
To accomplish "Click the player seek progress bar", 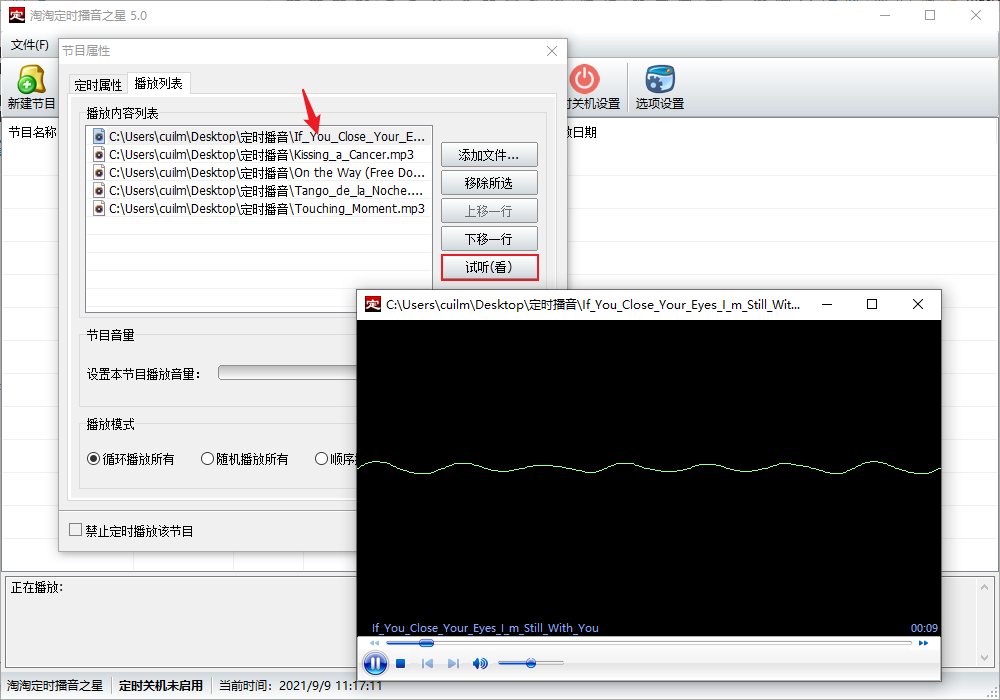I will (x=649, y=643).
